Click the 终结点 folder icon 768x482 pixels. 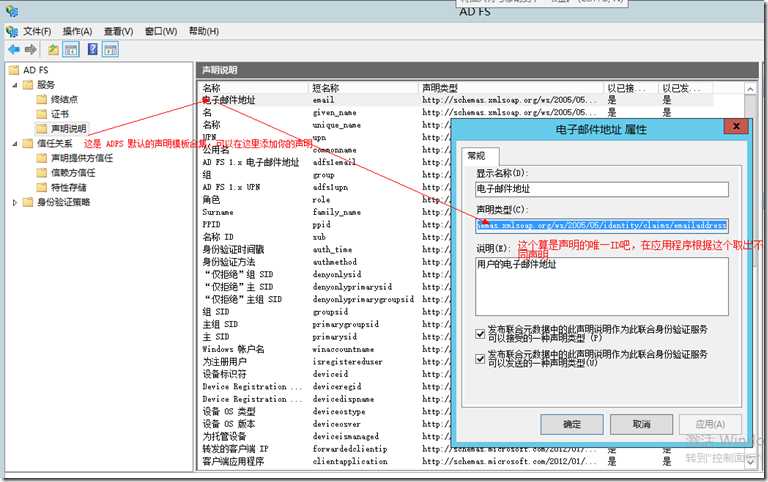(42, 99)
